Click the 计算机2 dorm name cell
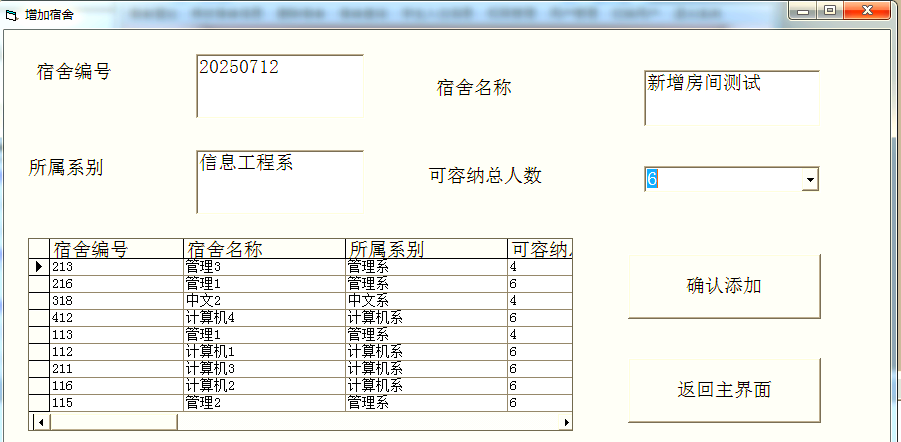This screenshot has width=901, height=442. coord(265,386)
